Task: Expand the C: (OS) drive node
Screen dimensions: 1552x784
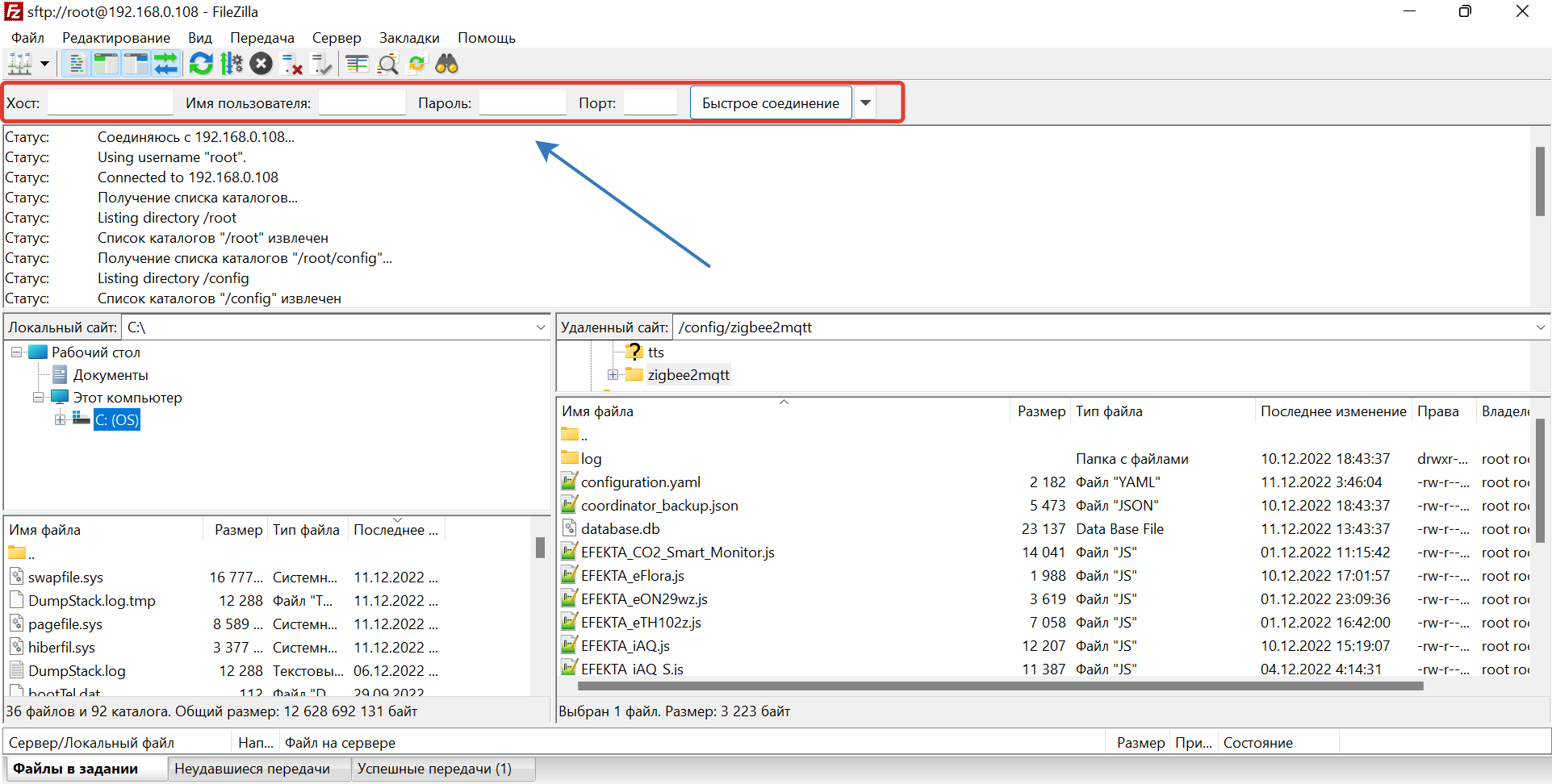Action: pyautogui.click(x=60, y=419)
